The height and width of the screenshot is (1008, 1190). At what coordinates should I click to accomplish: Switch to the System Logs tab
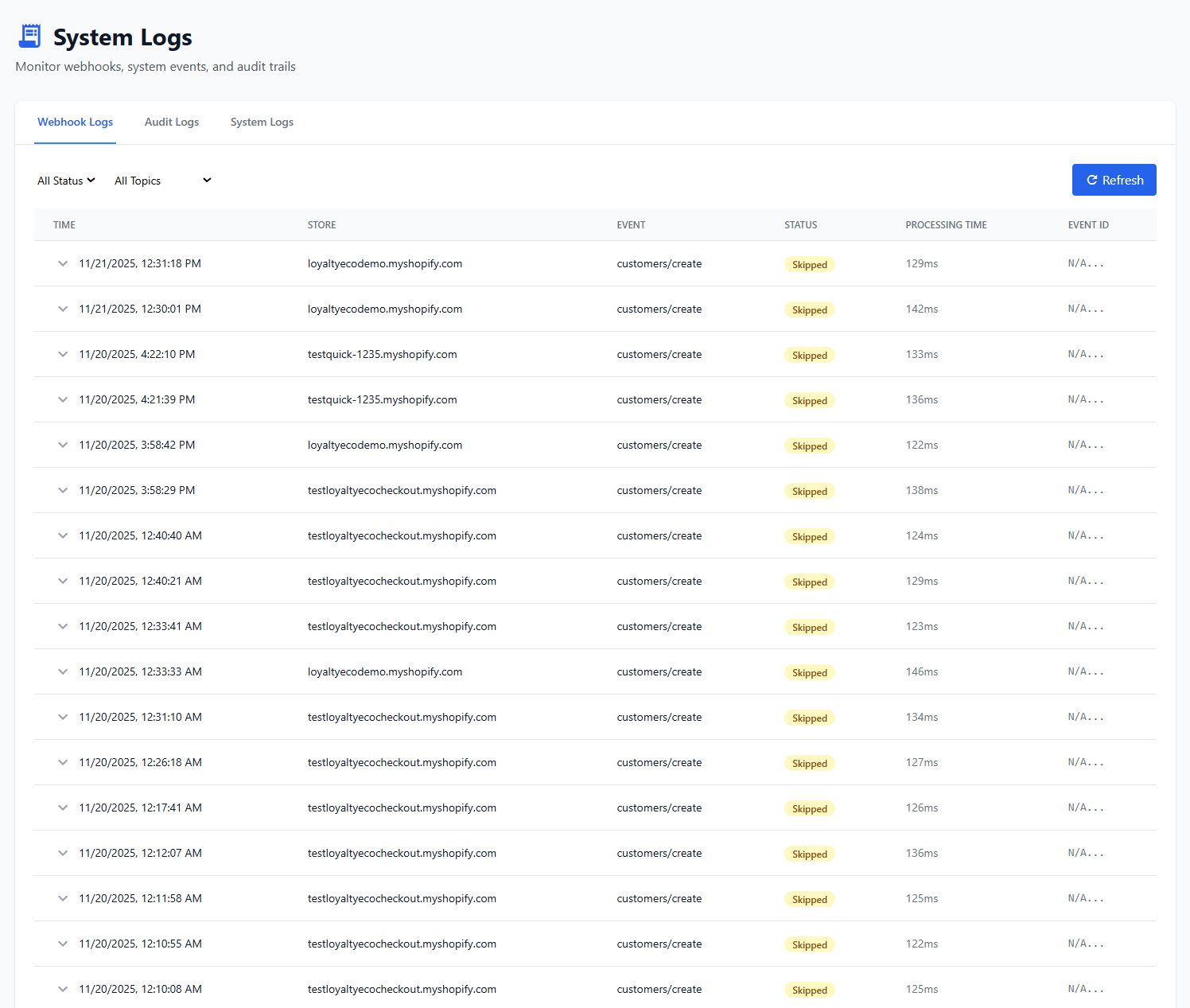pos(262,122)
